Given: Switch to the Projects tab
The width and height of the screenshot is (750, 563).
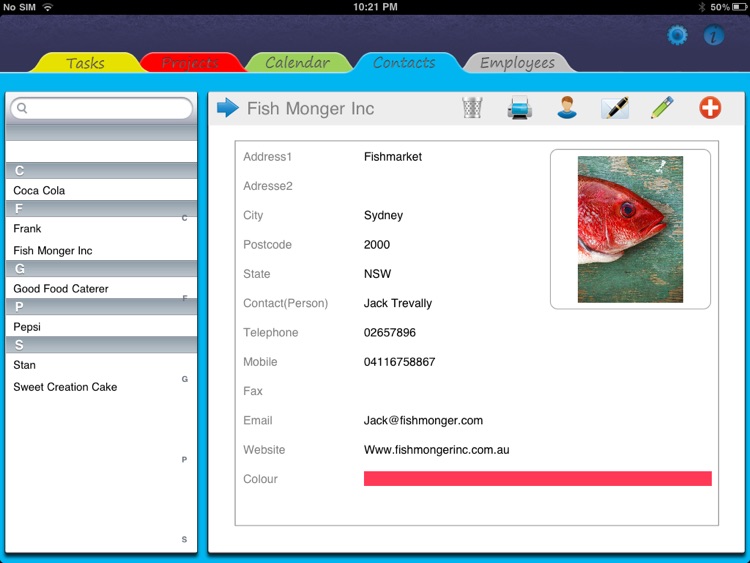Looking at the screenshot, I should (x=190, y=63).
